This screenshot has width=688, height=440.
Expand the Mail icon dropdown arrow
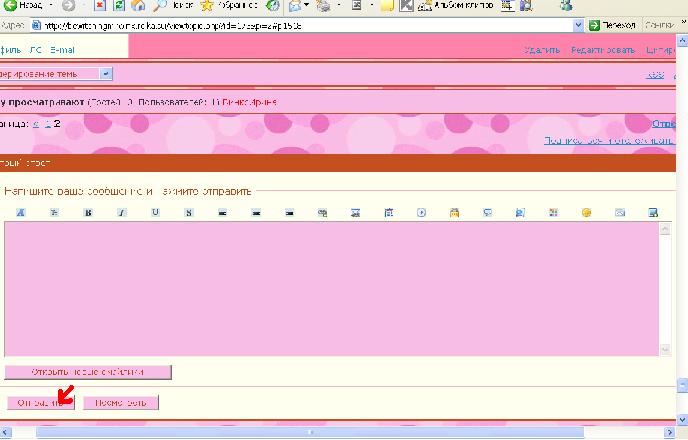306,5
